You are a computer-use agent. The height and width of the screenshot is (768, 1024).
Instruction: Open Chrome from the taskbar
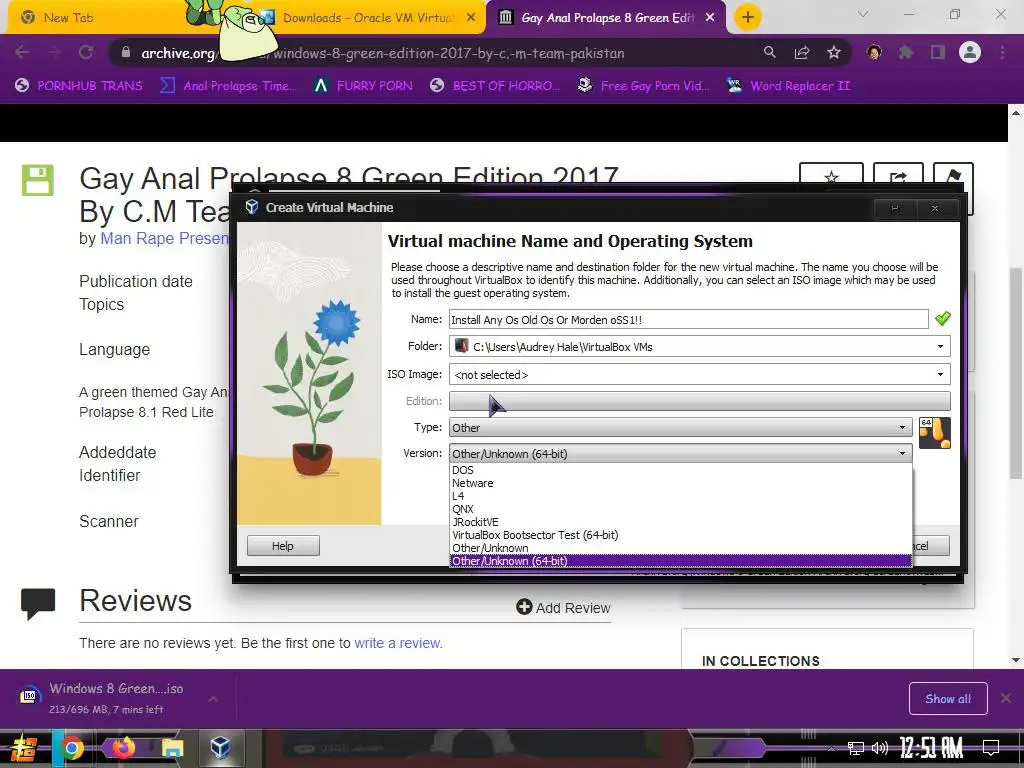(72, 748)
